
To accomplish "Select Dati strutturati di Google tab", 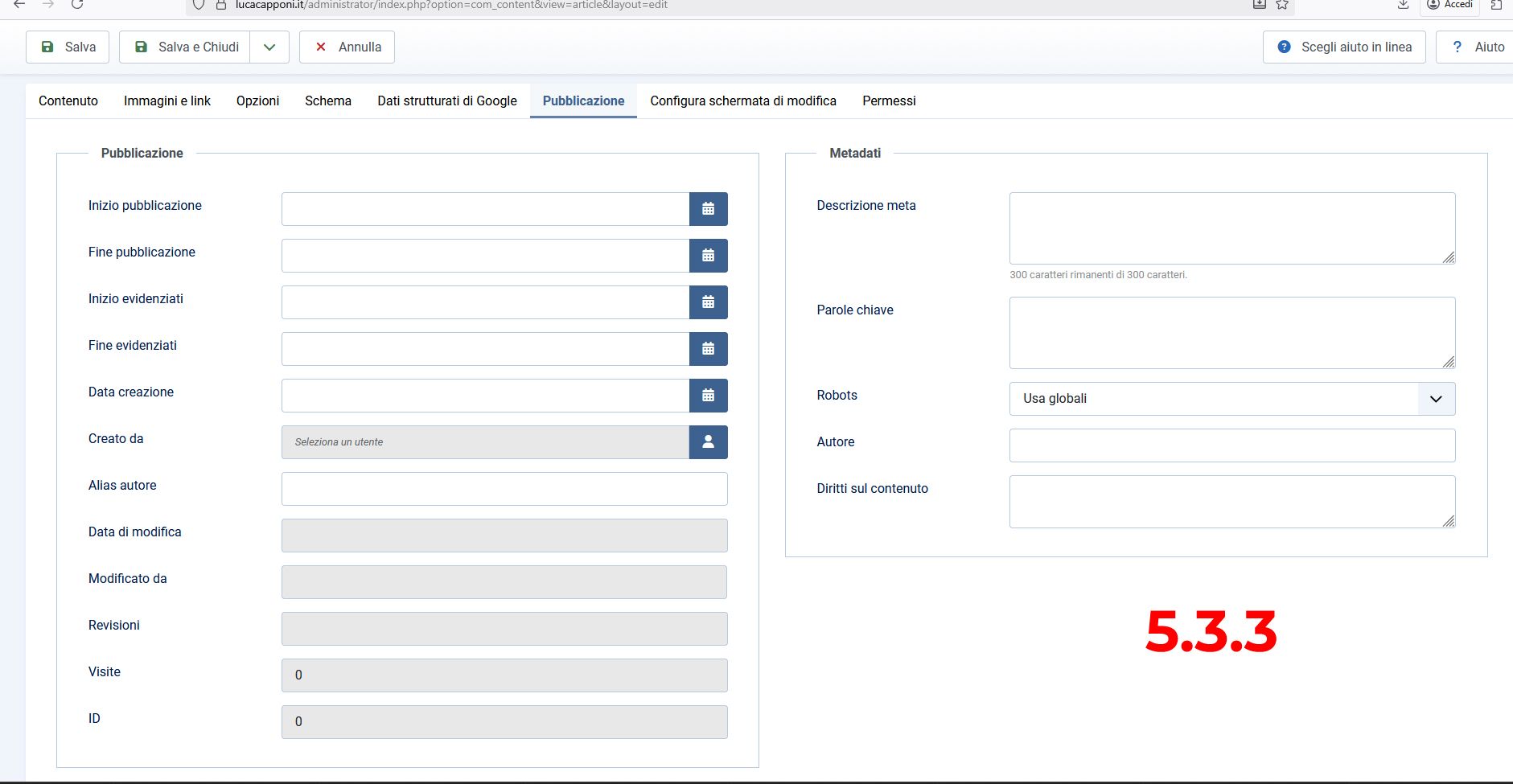I will (447, 101).
